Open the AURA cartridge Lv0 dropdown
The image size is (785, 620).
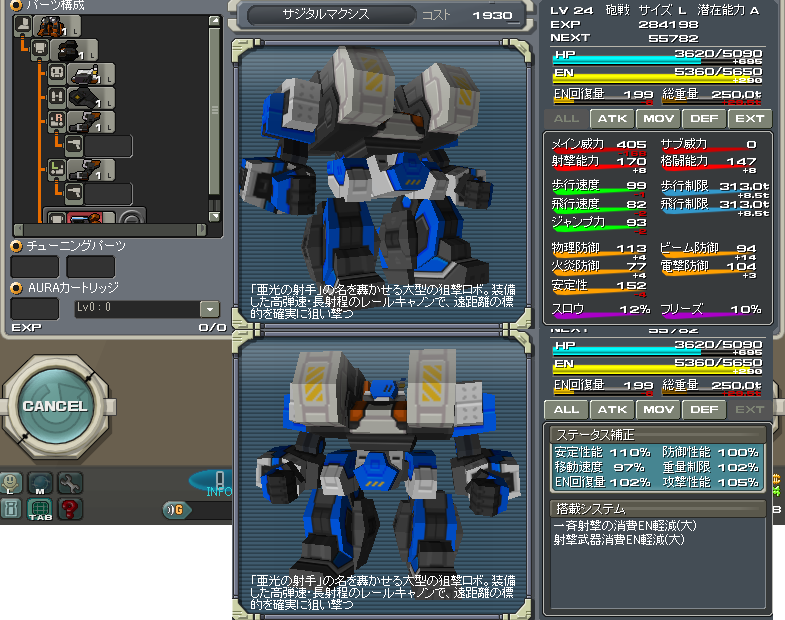click(x=209, y=309)
